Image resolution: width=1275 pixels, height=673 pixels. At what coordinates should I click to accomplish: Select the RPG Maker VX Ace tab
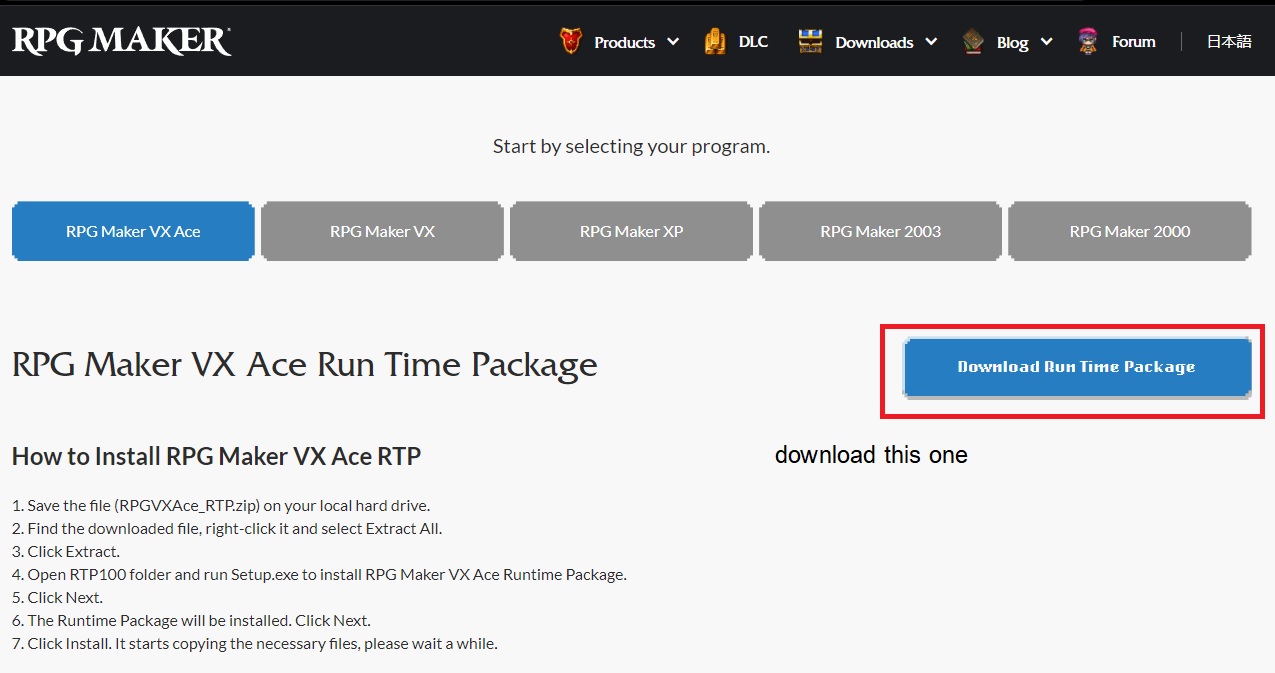(133, 231)
